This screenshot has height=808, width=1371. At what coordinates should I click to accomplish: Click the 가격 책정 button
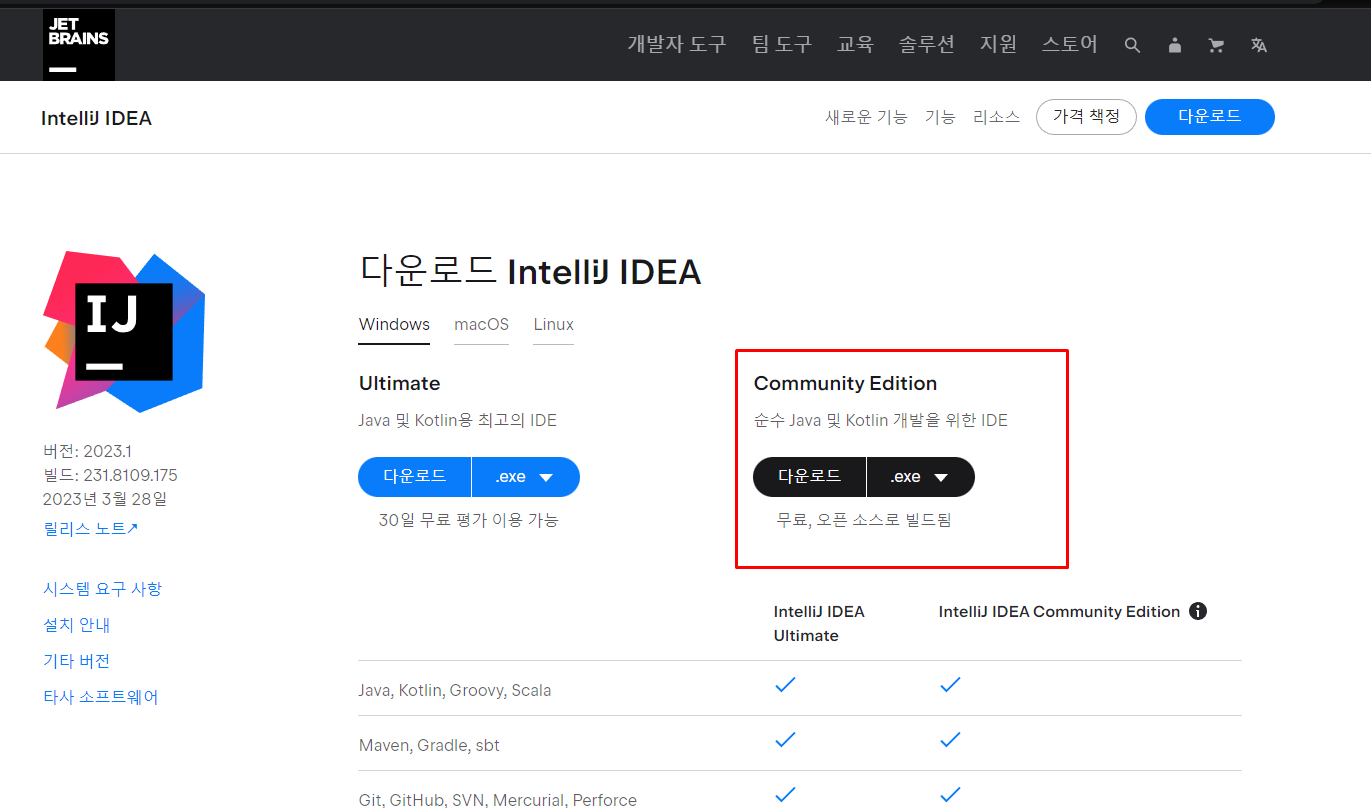(1086, 117)
